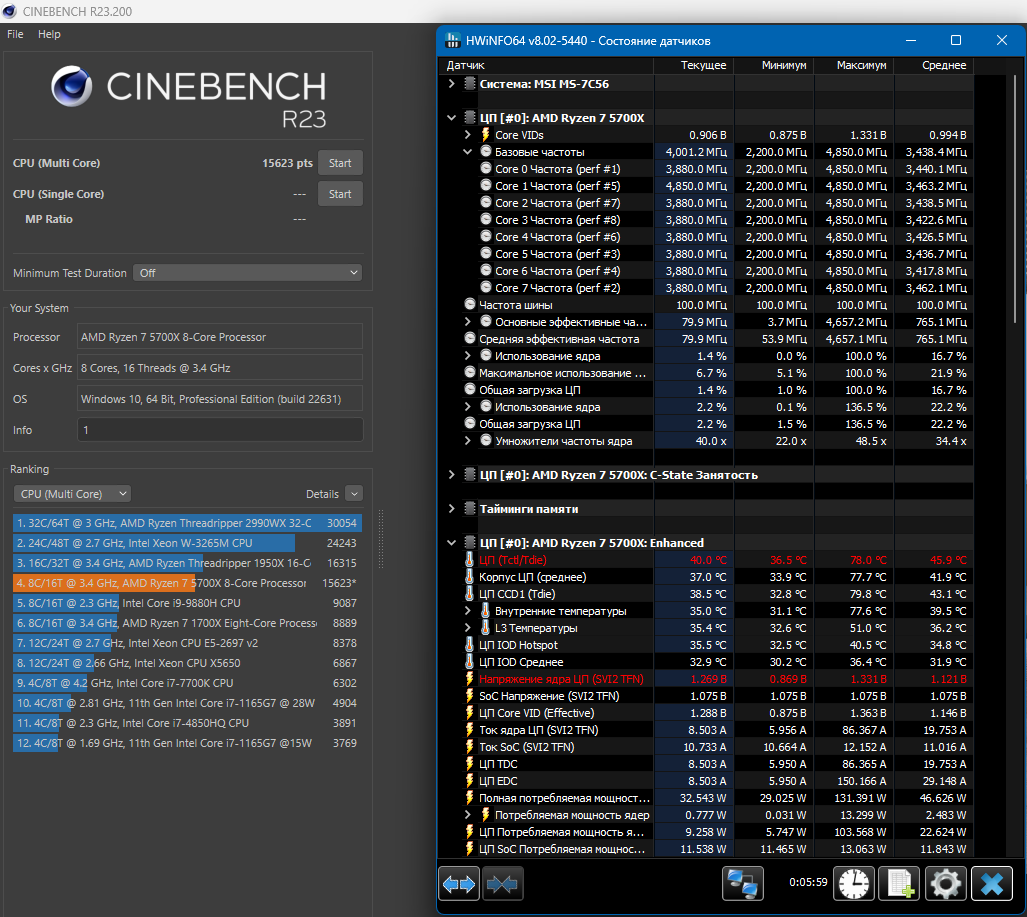Start the CPU (Single Core) test

(340, 194)
